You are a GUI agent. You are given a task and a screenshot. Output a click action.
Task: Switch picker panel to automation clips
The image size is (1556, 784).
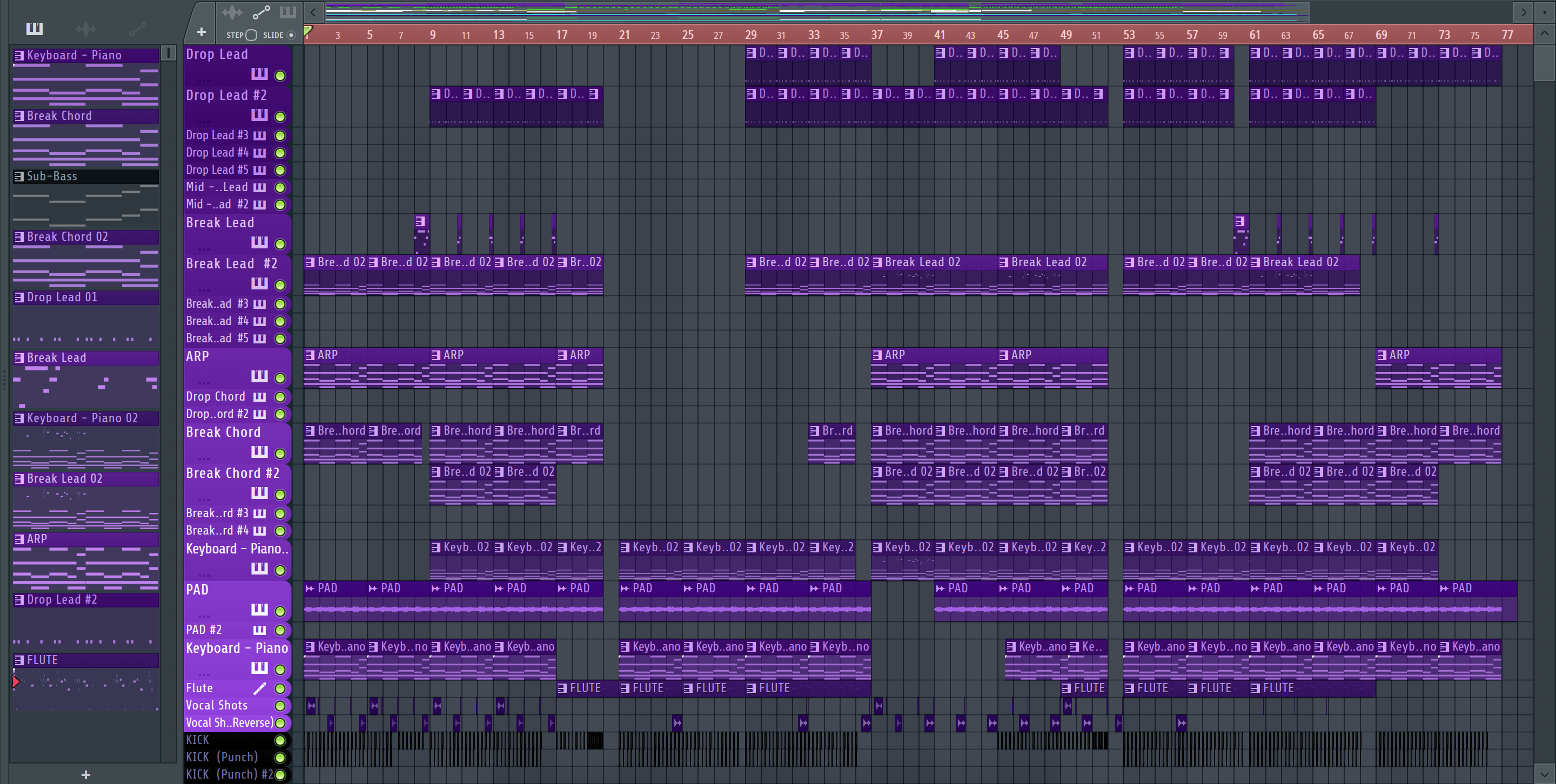(137, 29)
